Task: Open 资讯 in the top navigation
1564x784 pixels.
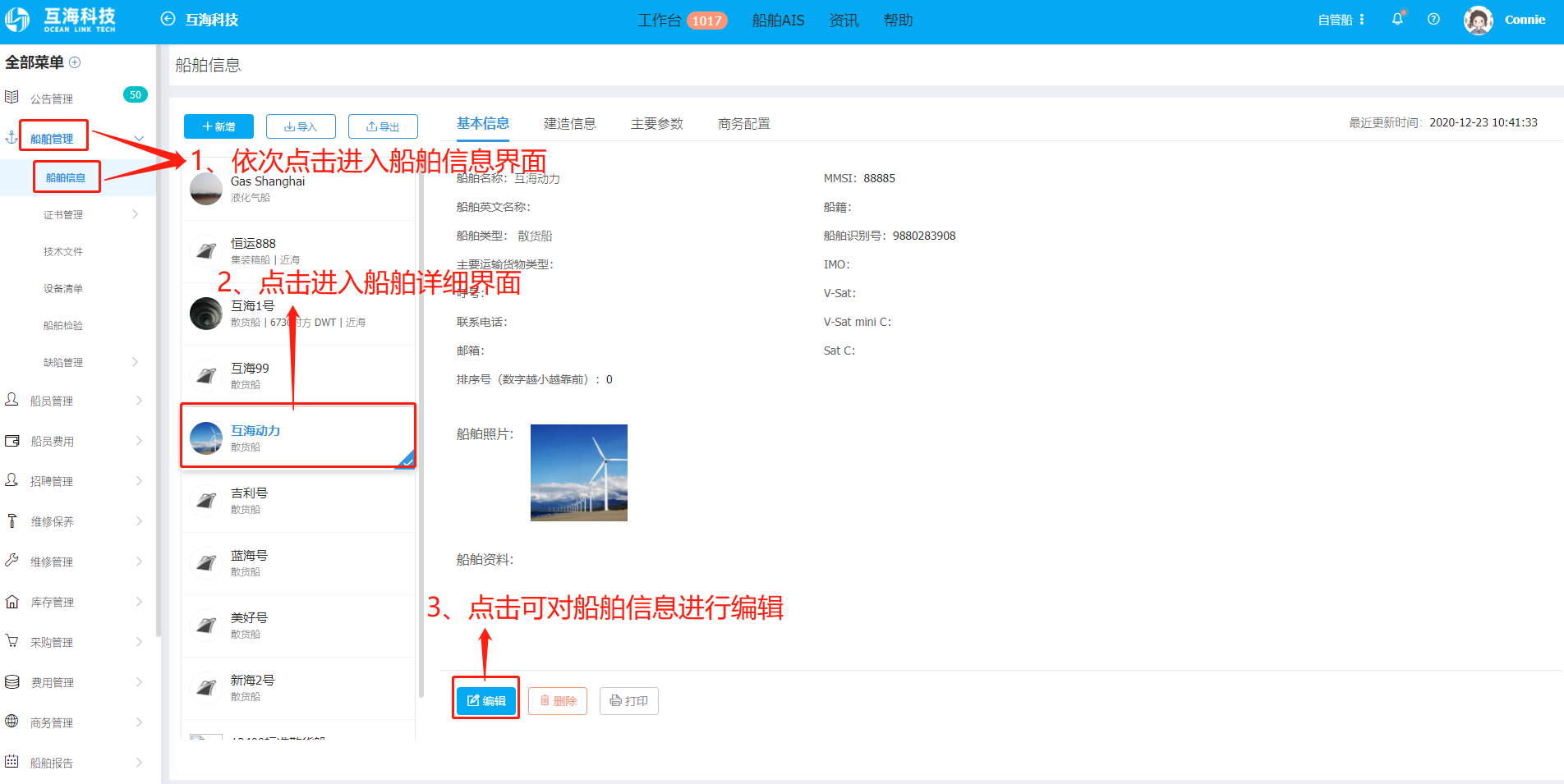Action: pos(844,20)
